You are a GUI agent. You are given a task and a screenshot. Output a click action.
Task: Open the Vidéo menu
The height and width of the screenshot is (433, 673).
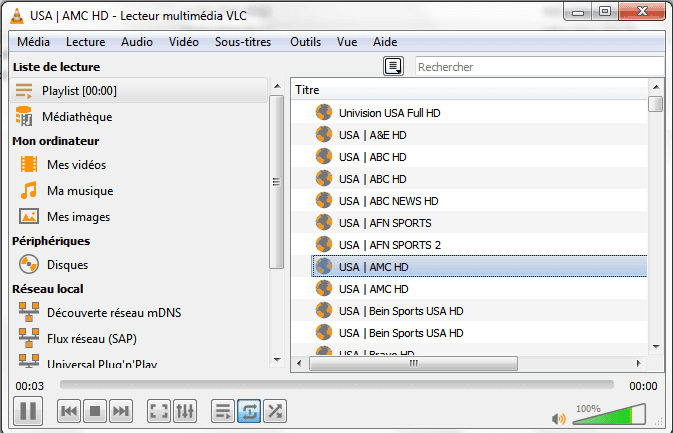[184, 42]
